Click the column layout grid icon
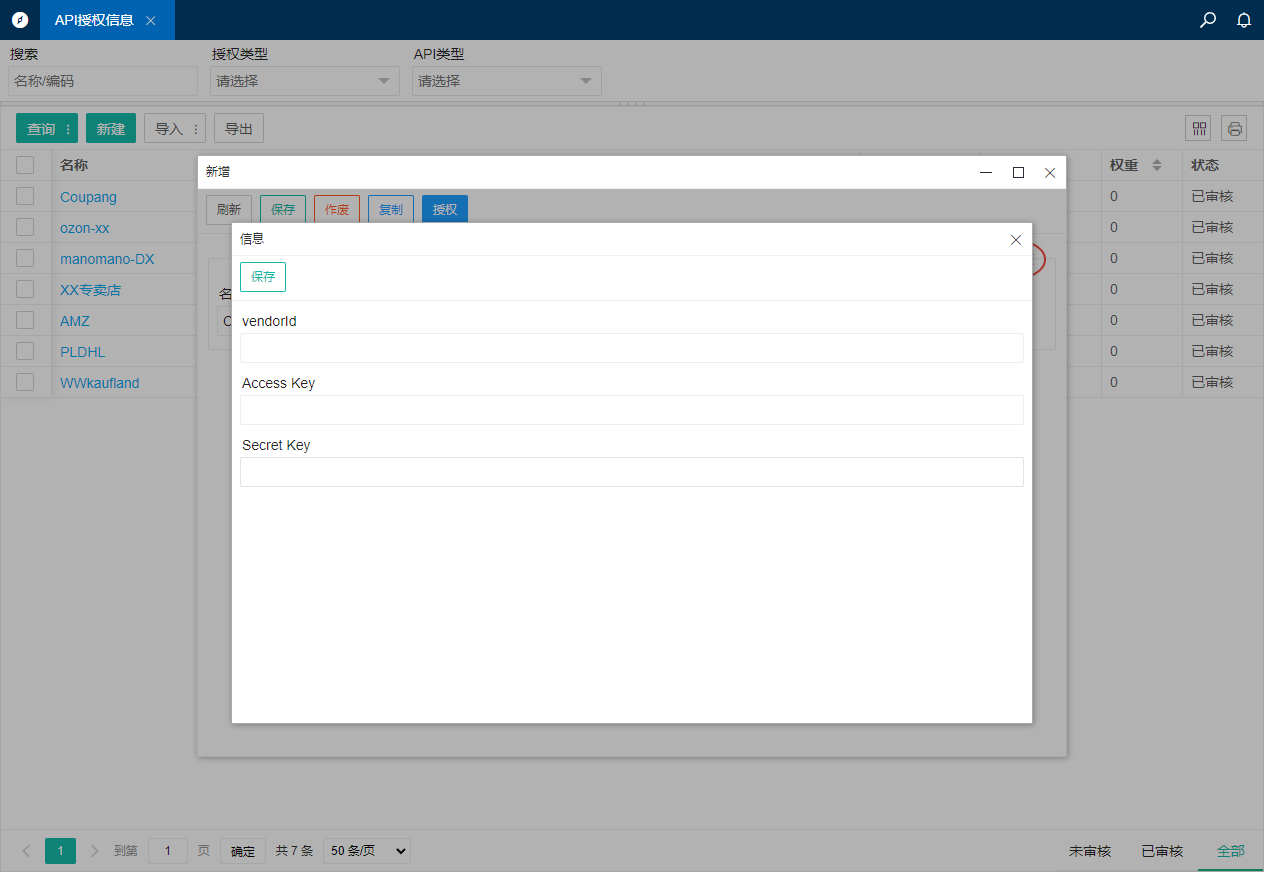The height and width of the screenshot is (872, 1264). point(1198,128)
